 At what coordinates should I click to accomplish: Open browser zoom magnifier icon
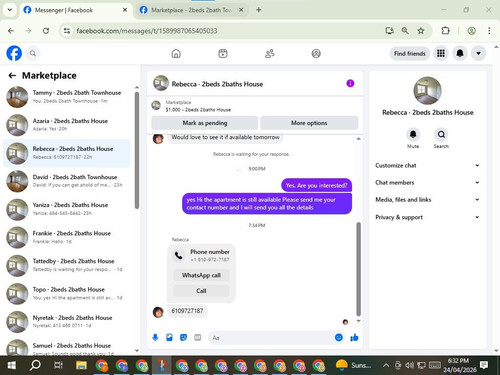[x=405, y=31]
